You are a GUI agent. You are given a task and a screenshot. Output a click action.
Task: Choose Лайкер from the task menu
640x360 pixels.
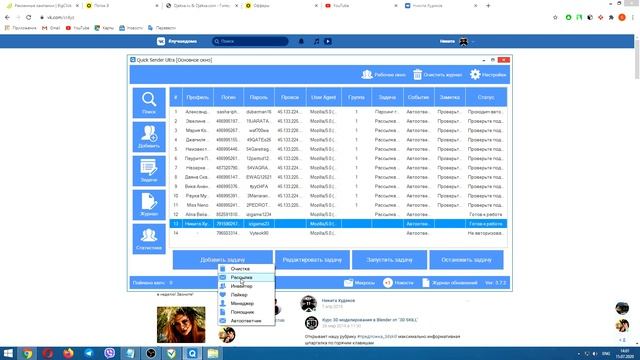(x=246, y=295)
